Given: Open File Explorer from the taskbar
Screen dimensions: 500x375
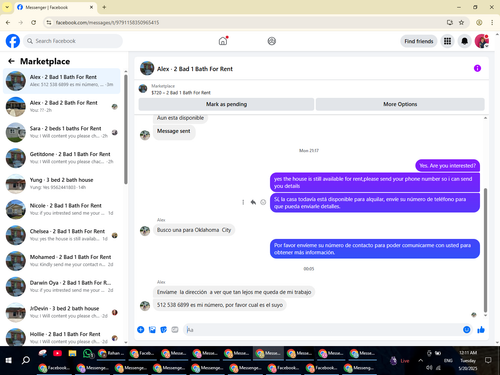Looking at the screenshot, I should click(x=72, y=353).
